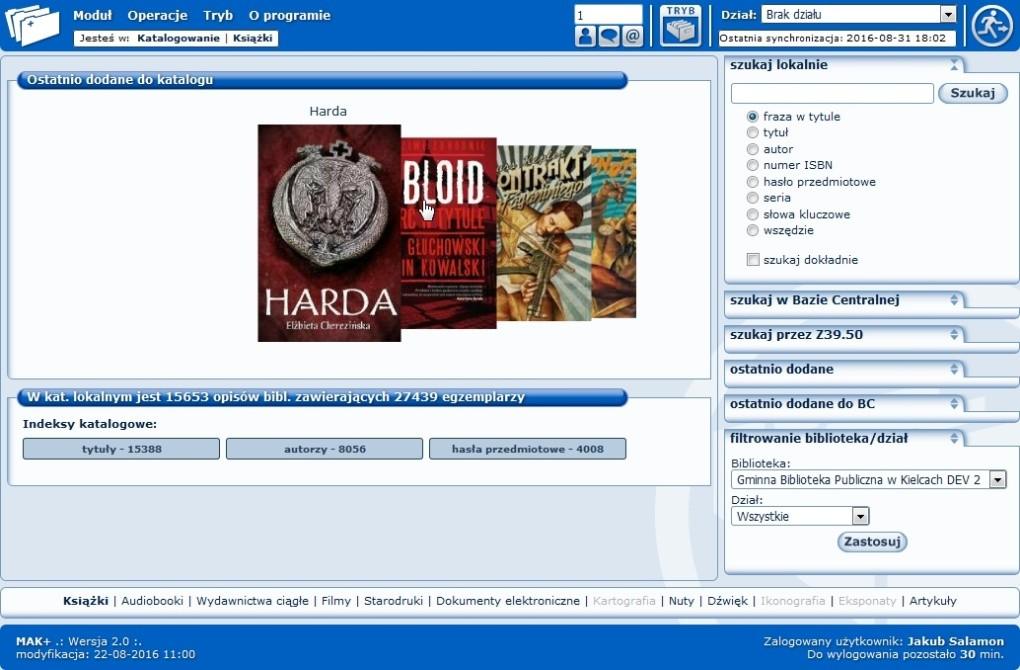Screen dimensions: 1020x670
Task: Click the Szukaj button
Action: point(973,93)
